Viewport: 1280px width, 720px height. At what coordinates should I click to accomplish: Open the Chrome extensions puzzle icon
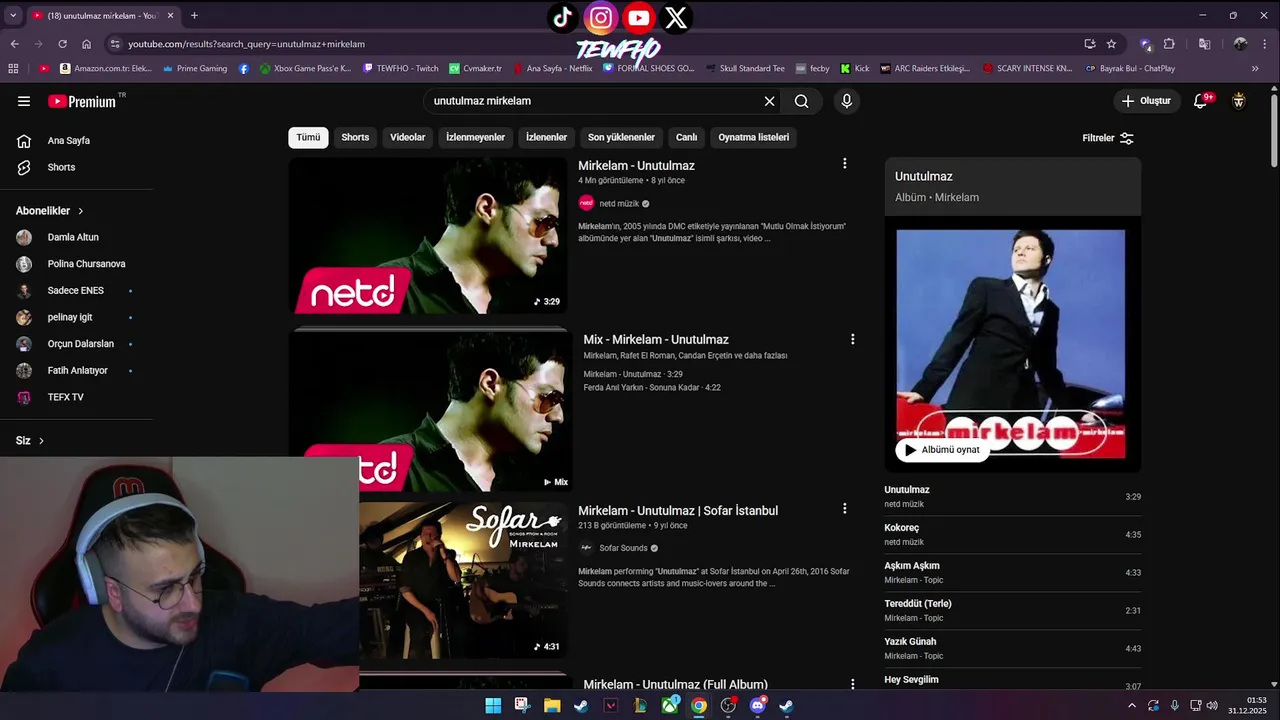(1169, 44)
